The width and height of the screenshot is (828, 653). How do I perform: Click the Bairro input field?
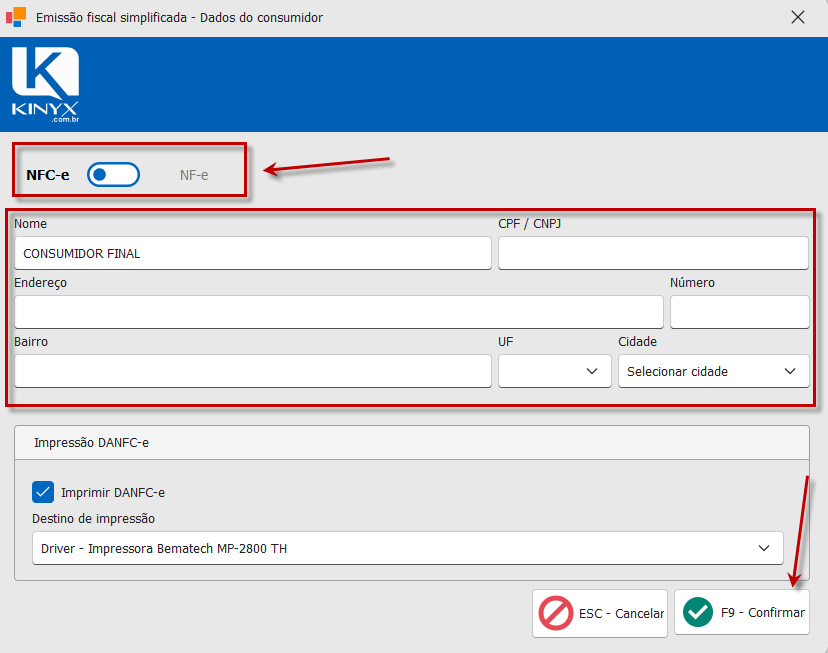pyautogui.click(x=253, y=371)
